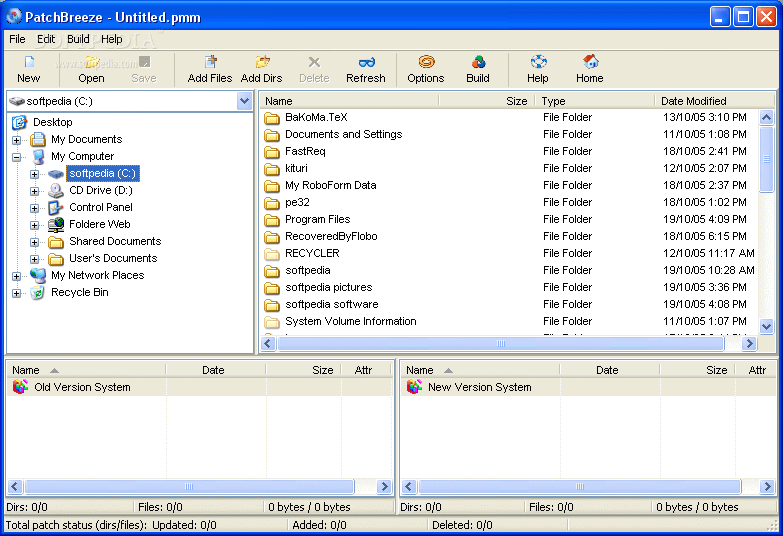Click file list scroll down arrow
This screenshot has height=536, width=783.
click(x=767, y=326)
